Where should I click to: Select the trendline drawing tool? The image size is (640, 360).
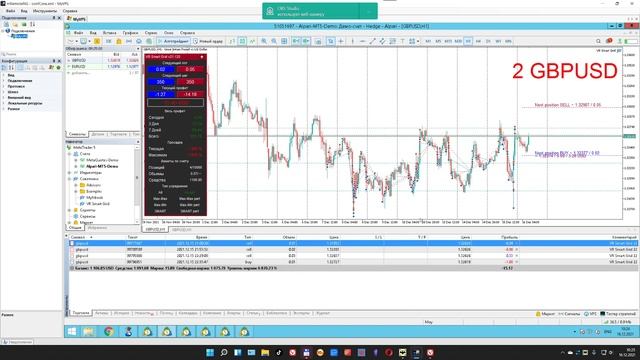(372, 41)
